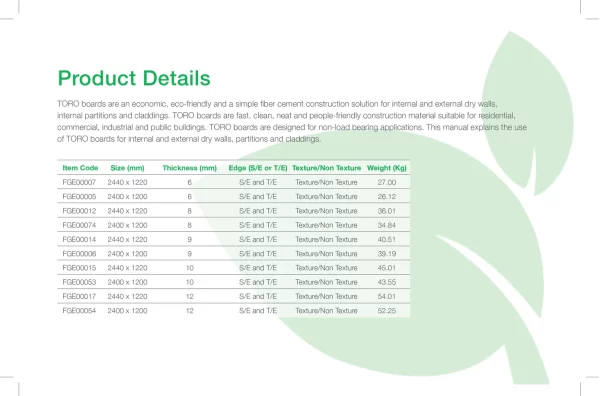Screen dimensions: 600x396
Task: Click the texture cell in the FGE00015 row
Action: tap(326, 267)
